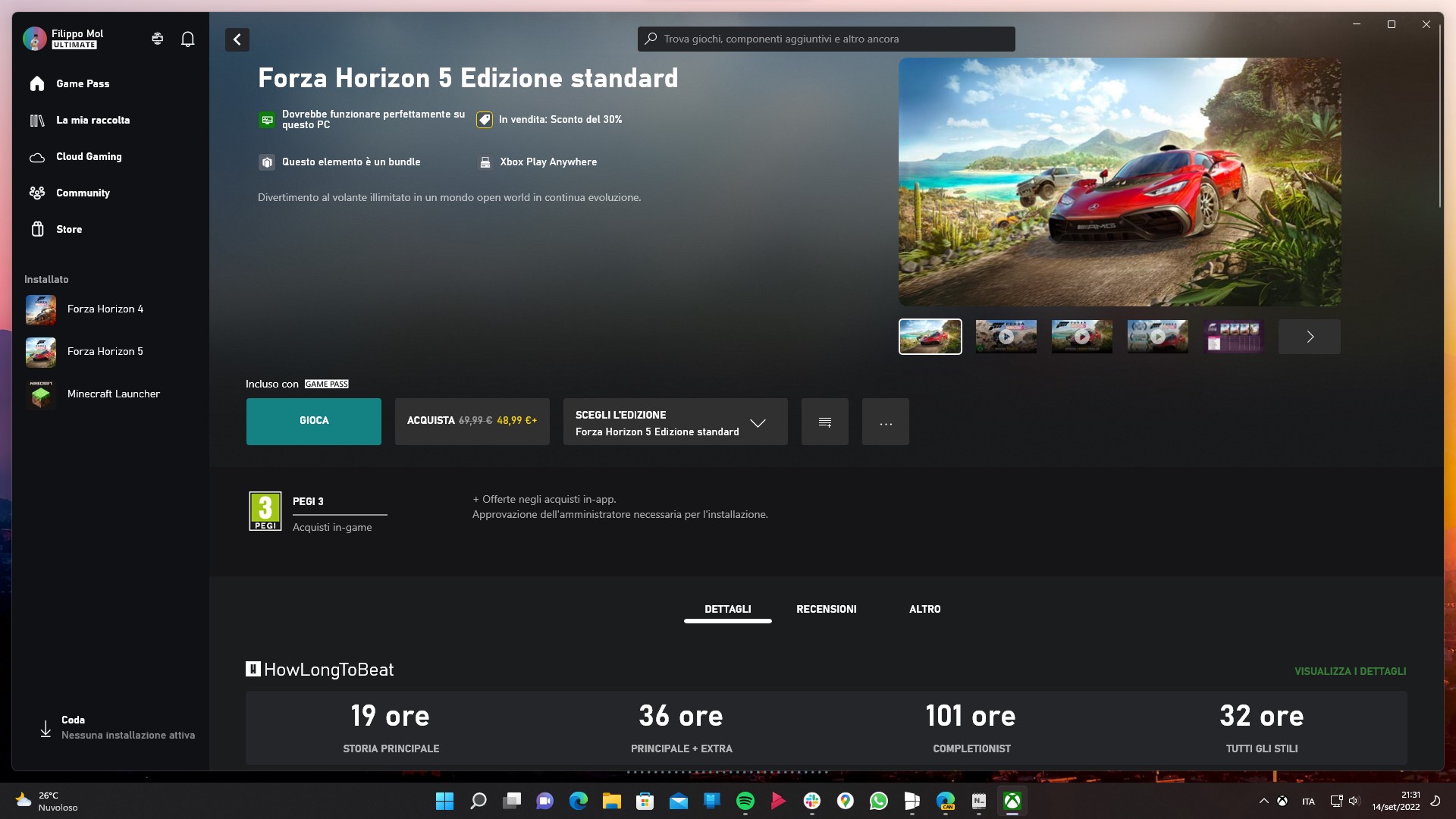Image resolution: width=1456 pixels, height=819 pixels.
Task: Navigate to Cloud Gaming section
Action: pyautogui.click(x=89, y=156)
